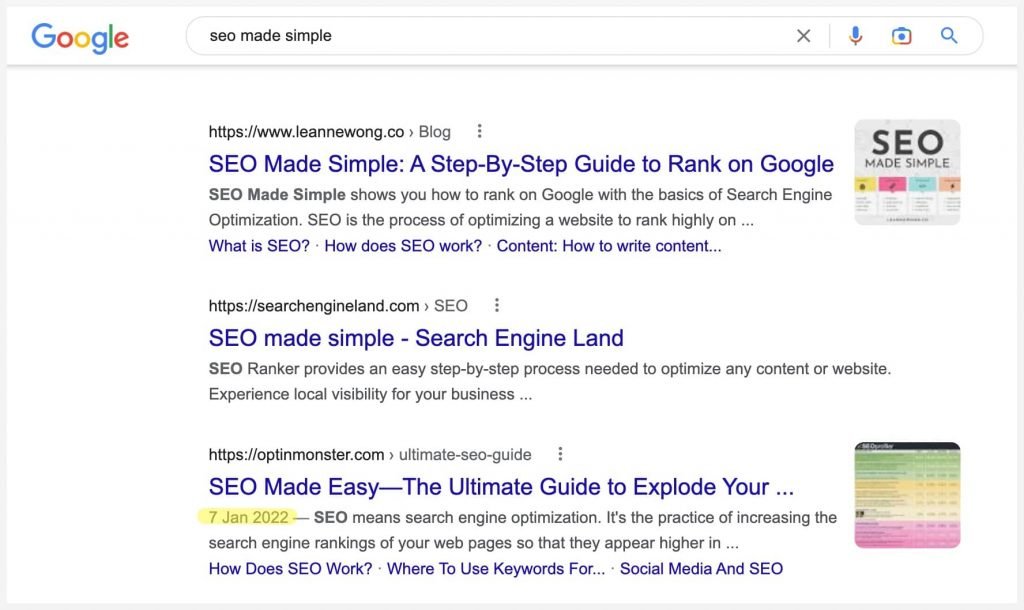This screenshot has height=610, width=1024.
Task: Open the 'SEO Made Simple: A Step-By-Step Guide' result
Action: click(519, 163)
